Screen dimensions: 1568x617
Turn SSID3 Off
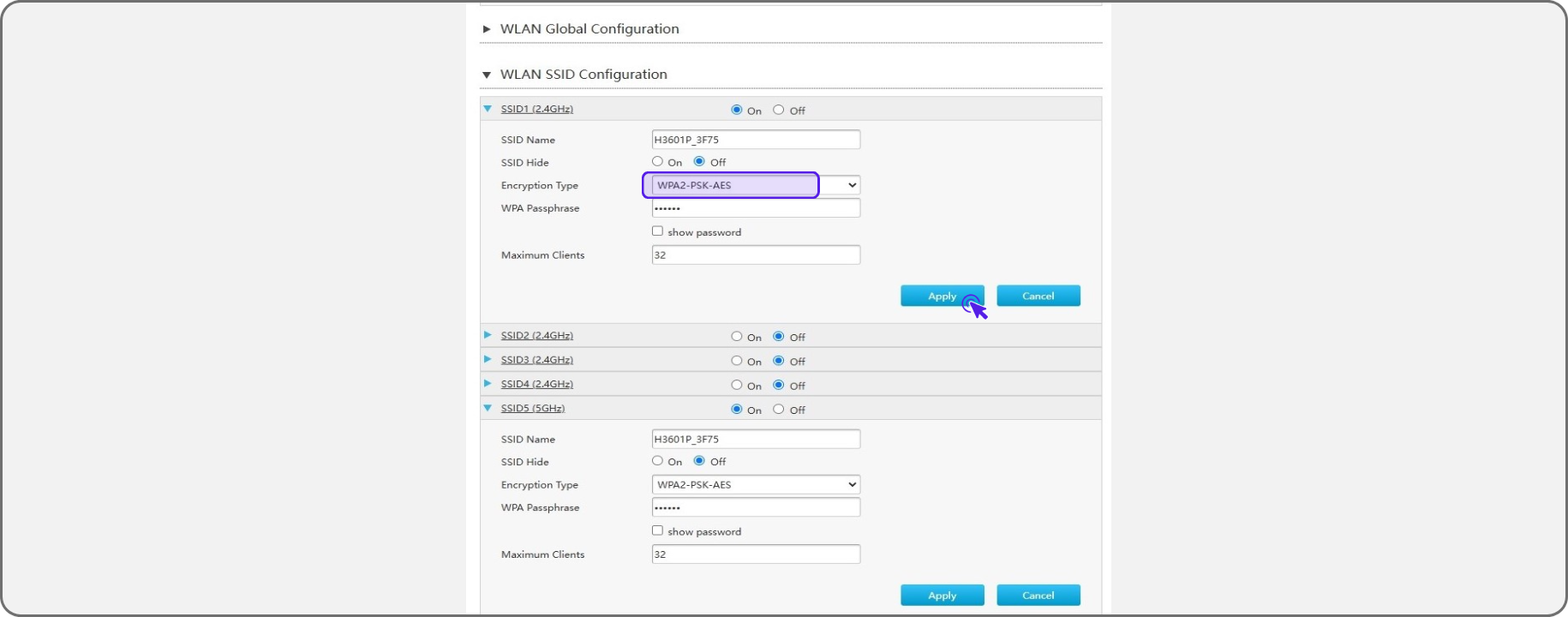pyautogui.click(x=778, y=361)
